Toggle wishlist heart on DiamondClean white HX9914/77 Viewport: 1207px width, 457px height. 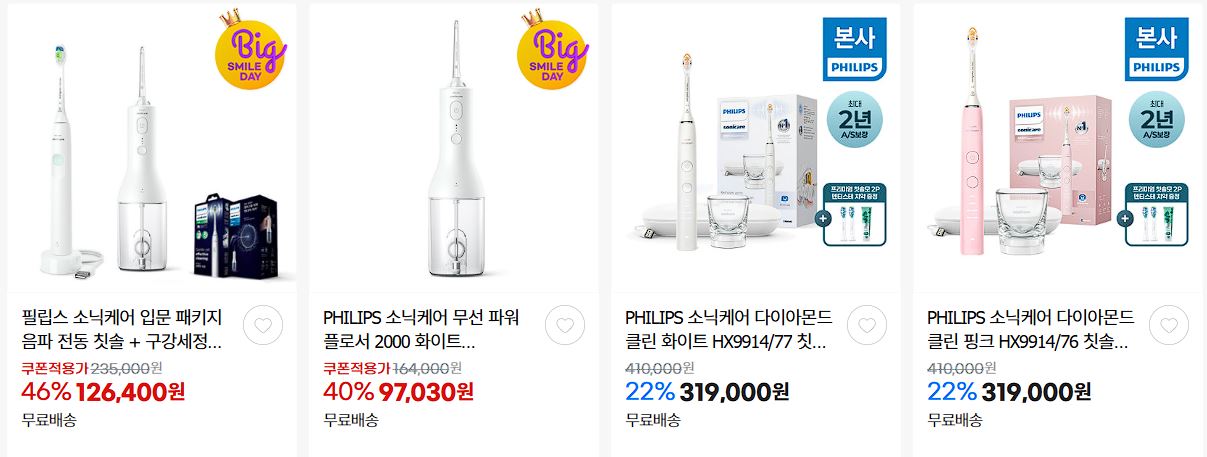click(867, 325)
